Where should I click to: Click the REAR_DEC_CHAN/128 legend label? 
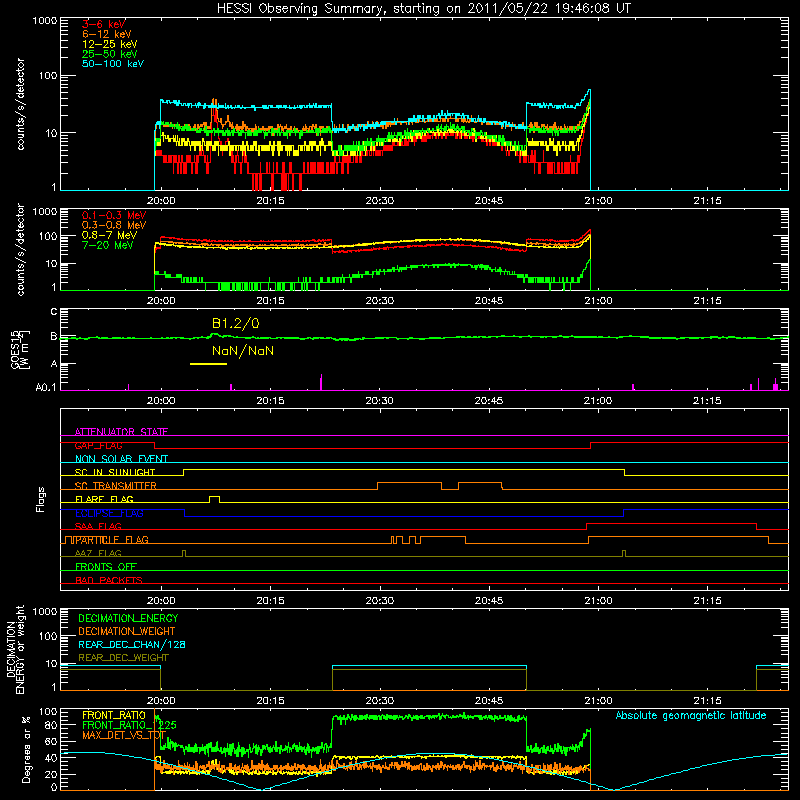pos(132,645)
